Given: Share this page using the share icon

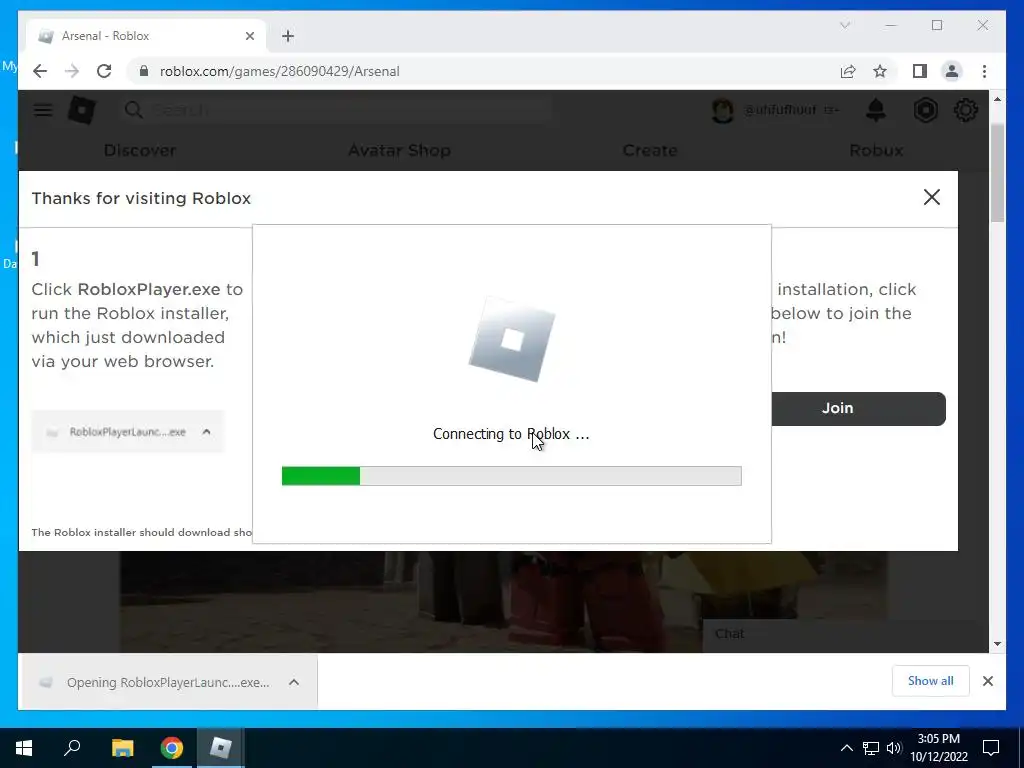Looking at the screenshot, I should click(848, 71).
